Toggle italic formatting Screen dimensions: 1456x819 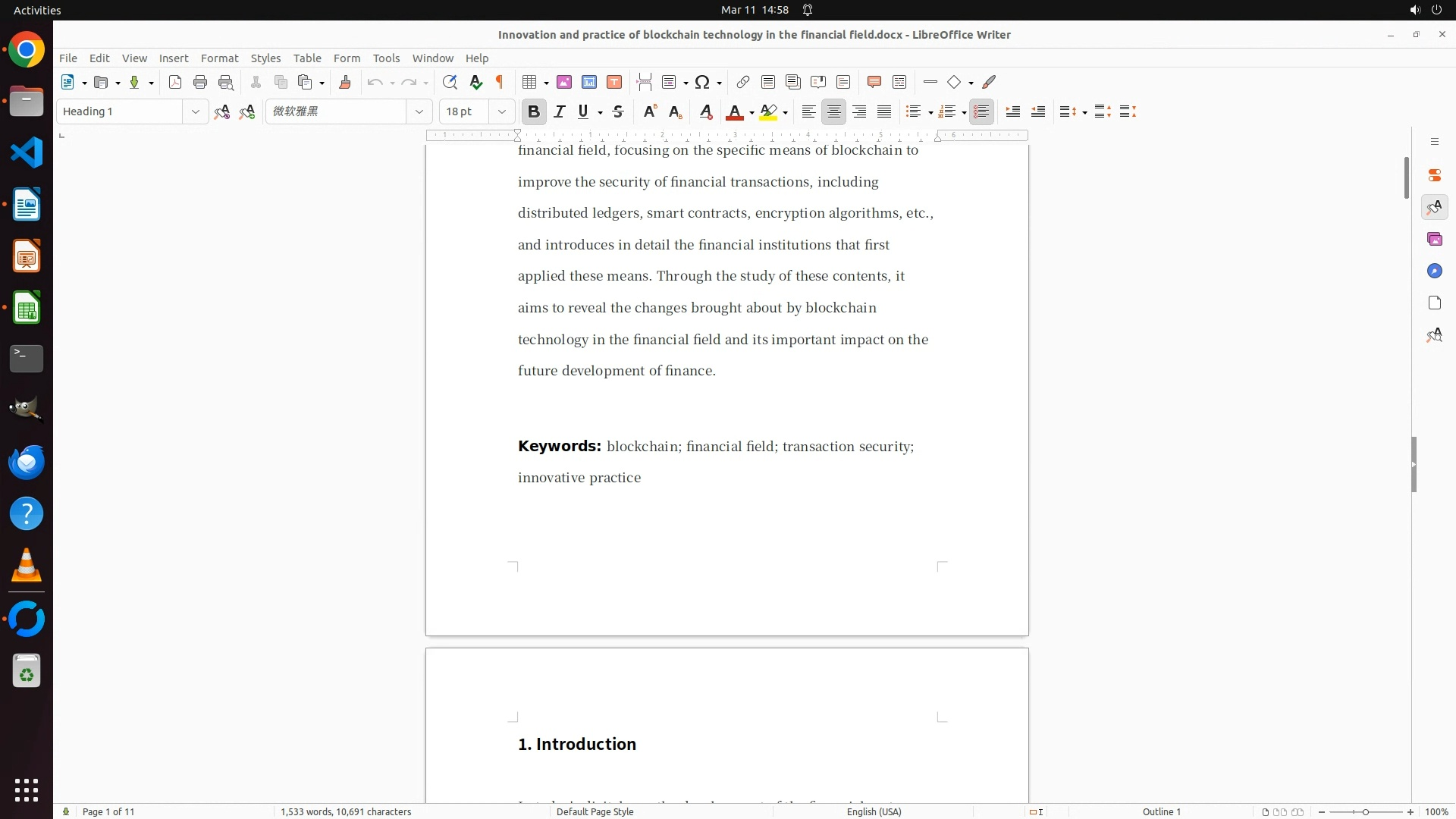pos(560,112)
